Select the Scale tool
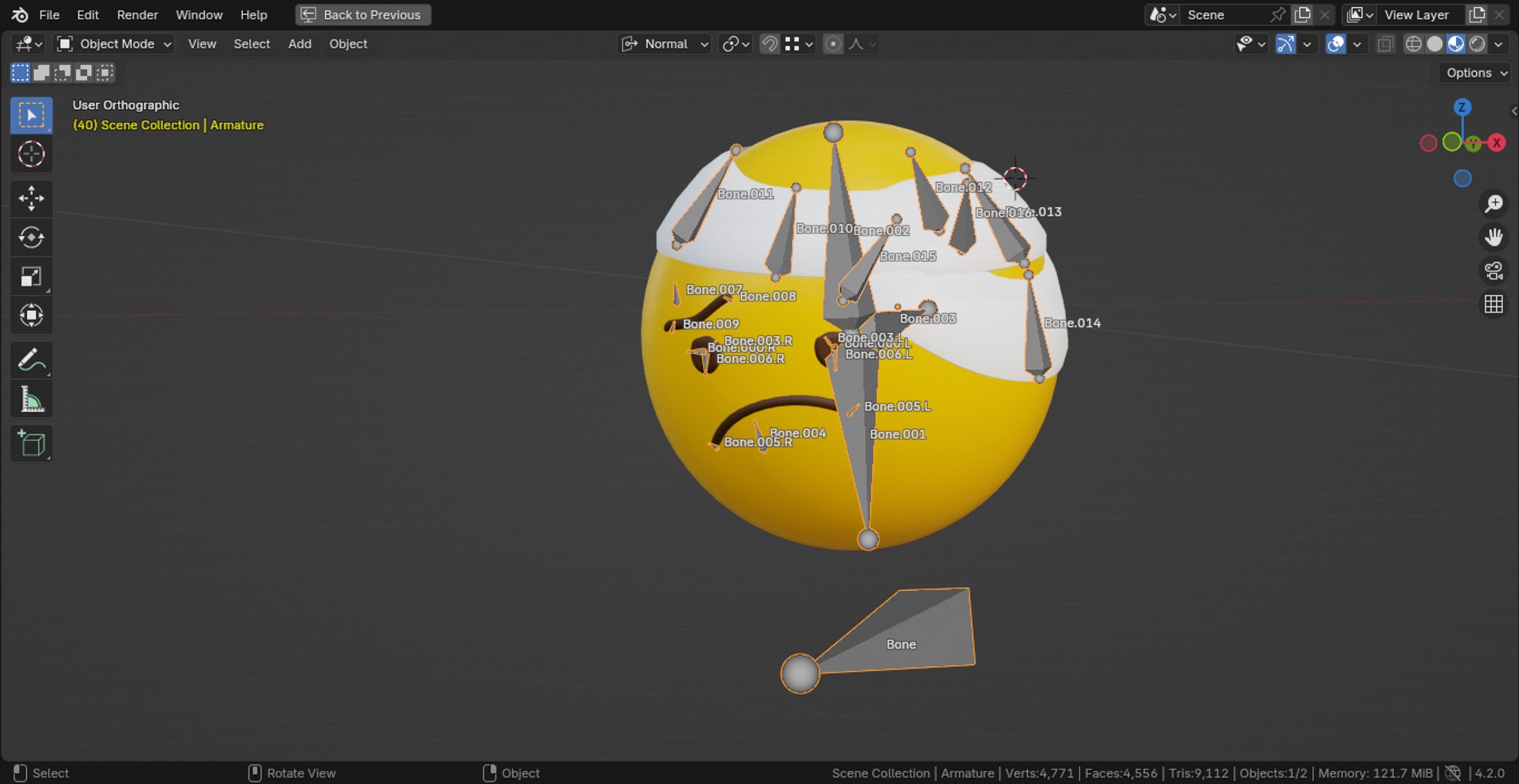The width and height of the screenshot is (1519, 784). click(32, 276)
